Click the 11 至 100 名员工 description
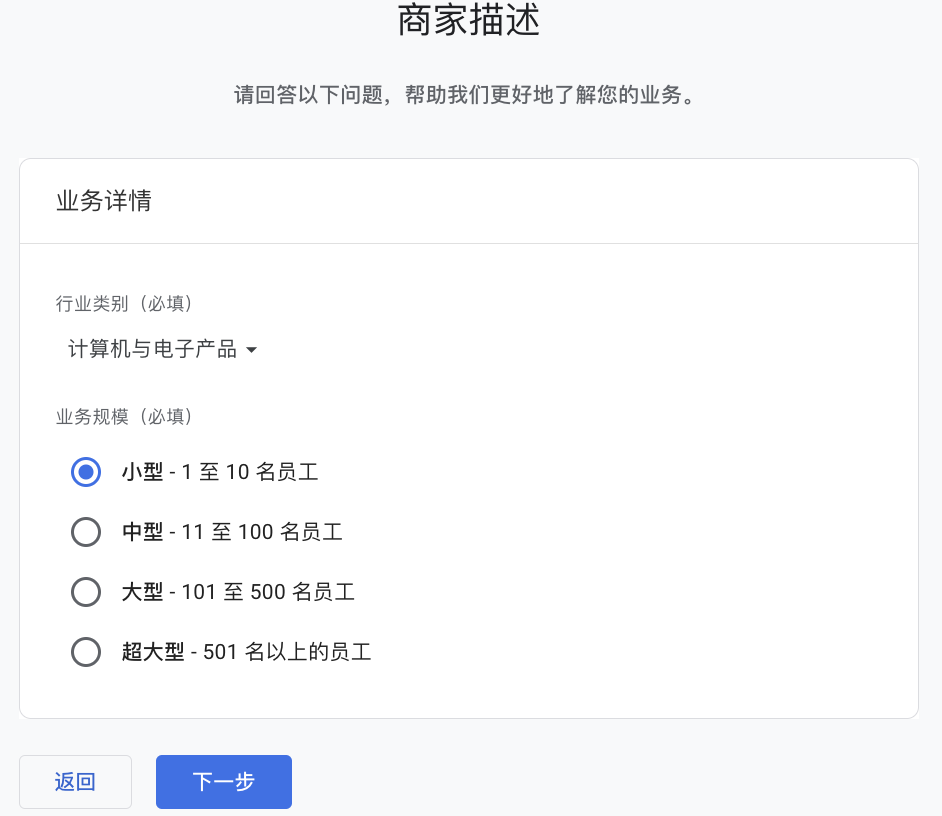The height and width of the screenshot is (816, 942). click(262, 532)
